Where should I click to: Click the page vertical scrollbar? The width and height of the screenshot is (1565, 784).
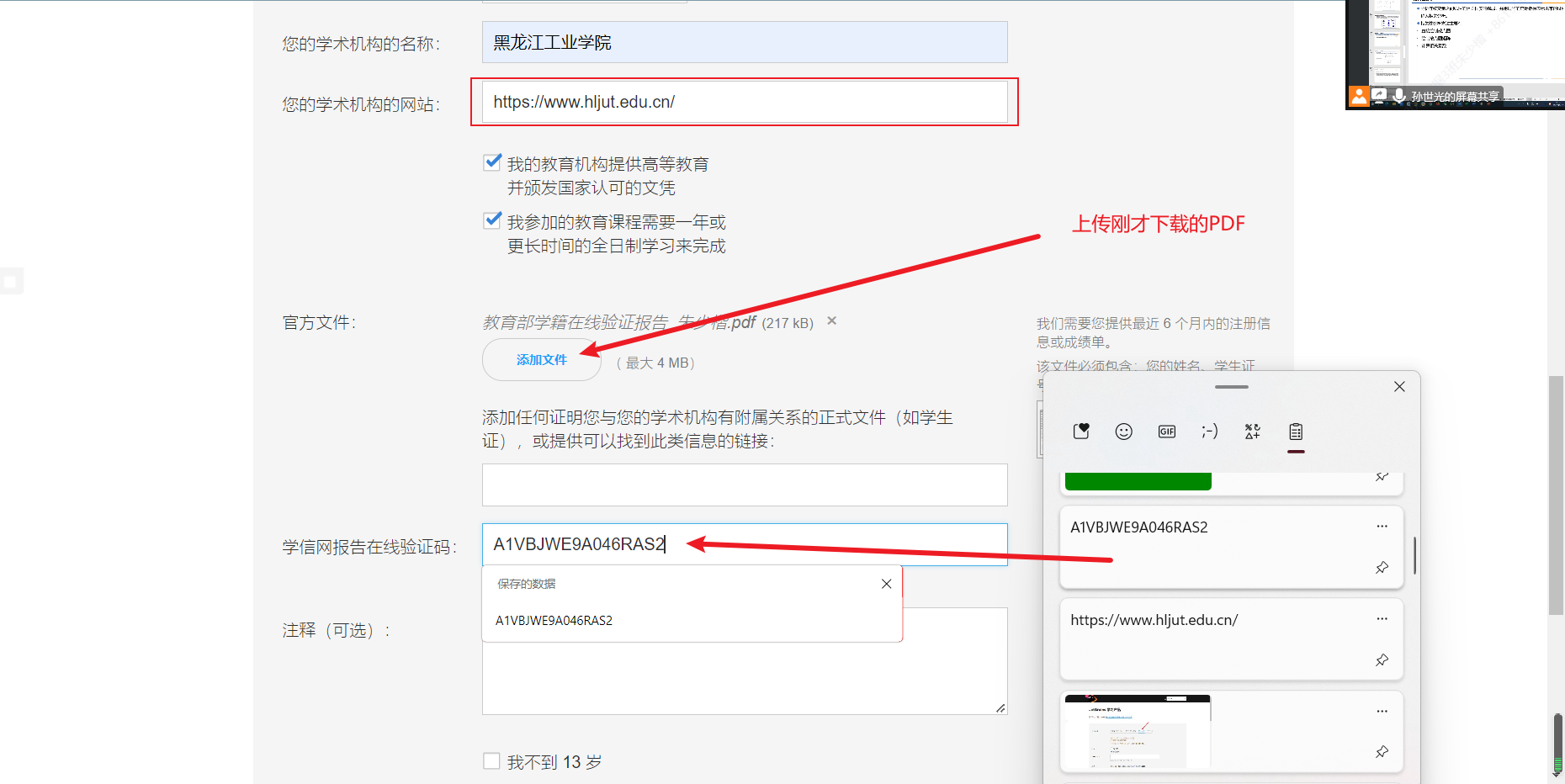tap(1556, 495)
